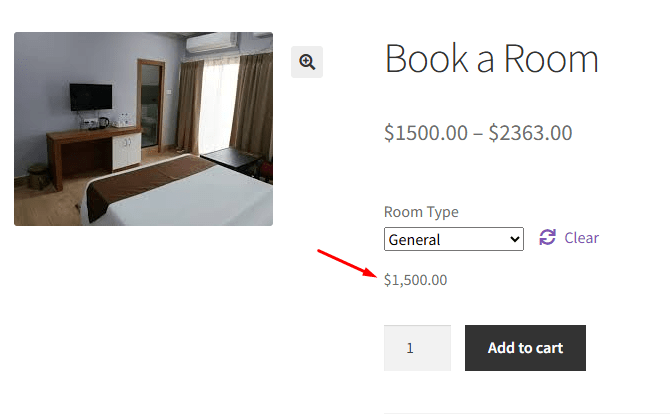Viewport: 670px width, 420px height.
Task: Click the purple reset arrows icon
Action: click(547, 238)
